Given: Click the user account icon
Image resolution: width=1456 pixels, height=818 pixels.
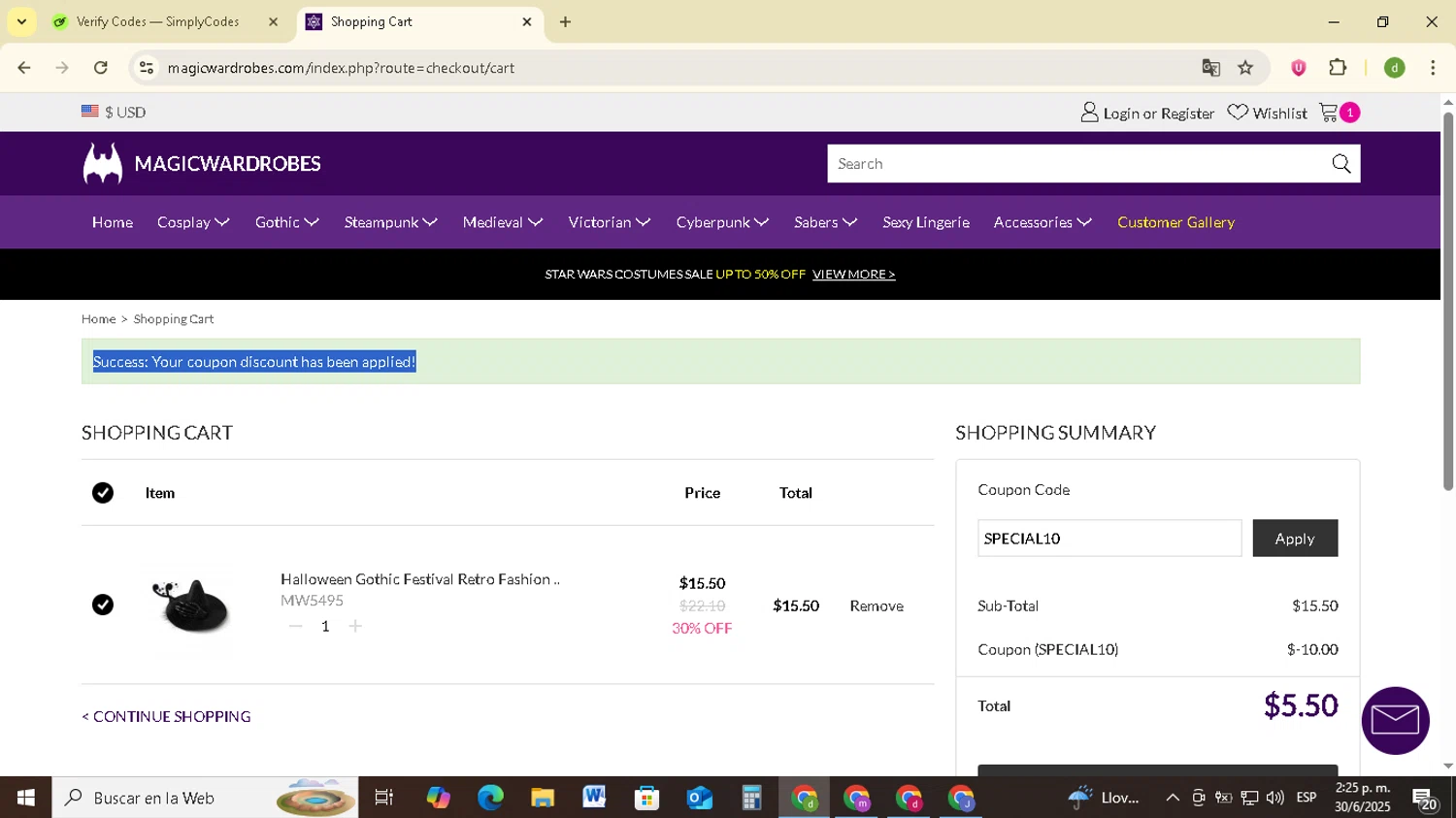Looking at the screenshot, I should coord(1089,113).
